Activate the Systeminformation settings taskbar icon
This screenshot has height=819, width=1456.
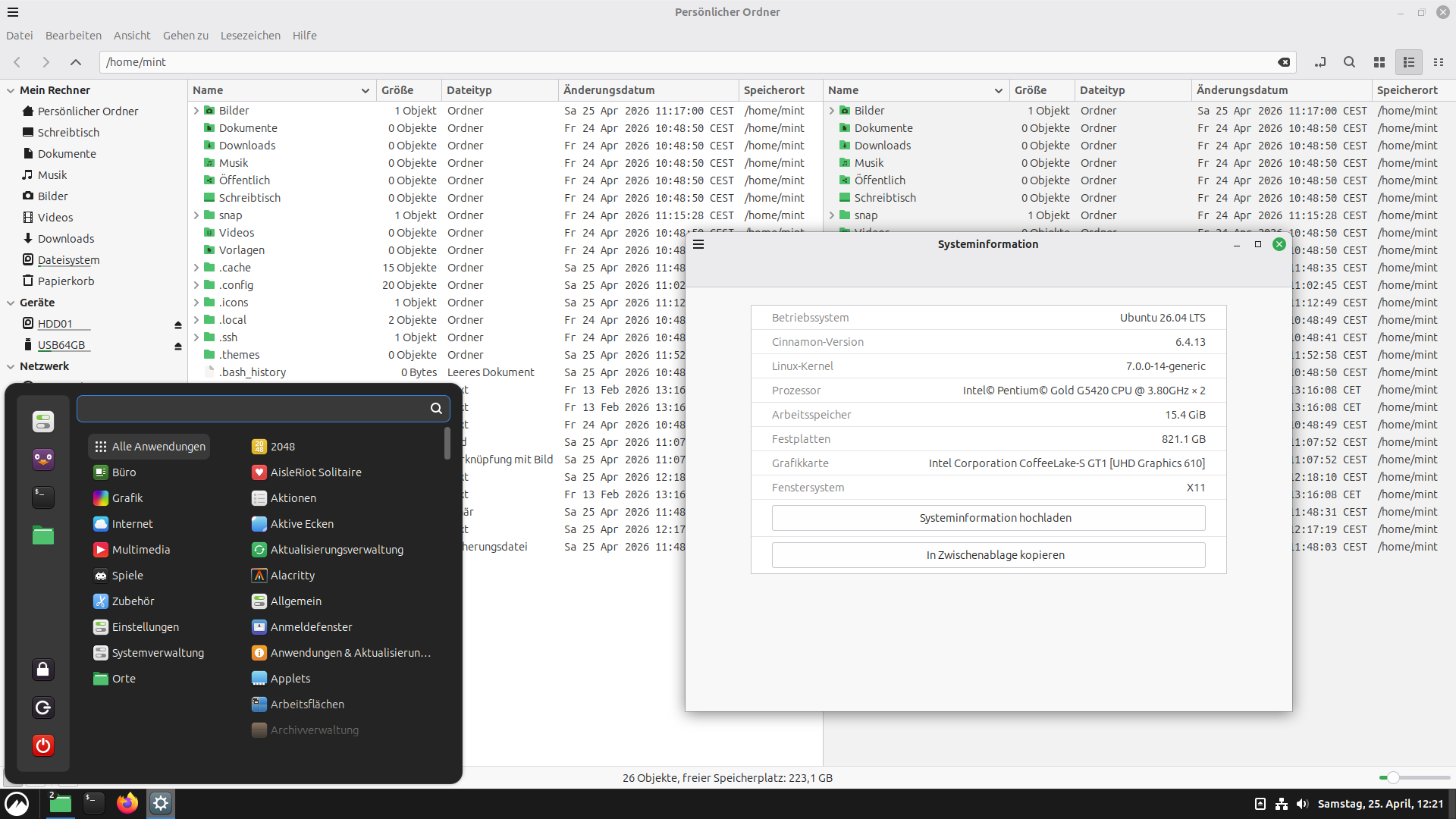[x=161, y=803]
